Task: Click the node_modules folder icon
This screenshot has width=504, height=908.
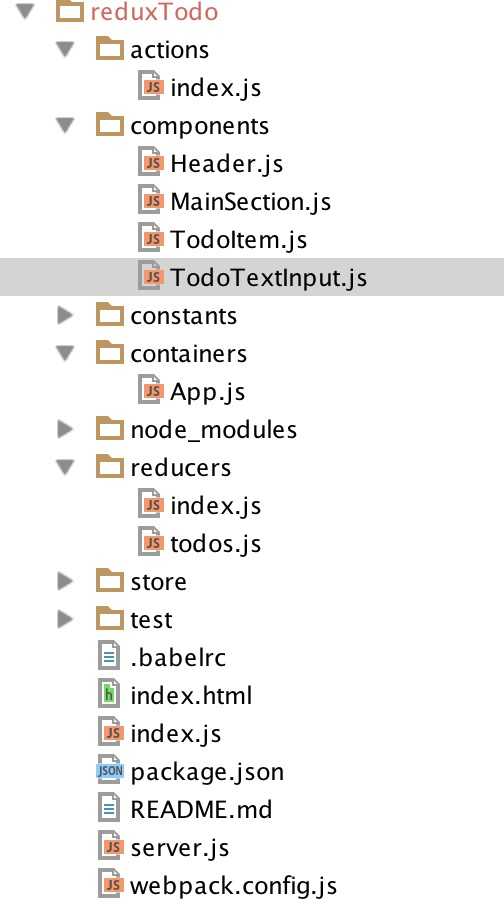Action: [109, 429]
